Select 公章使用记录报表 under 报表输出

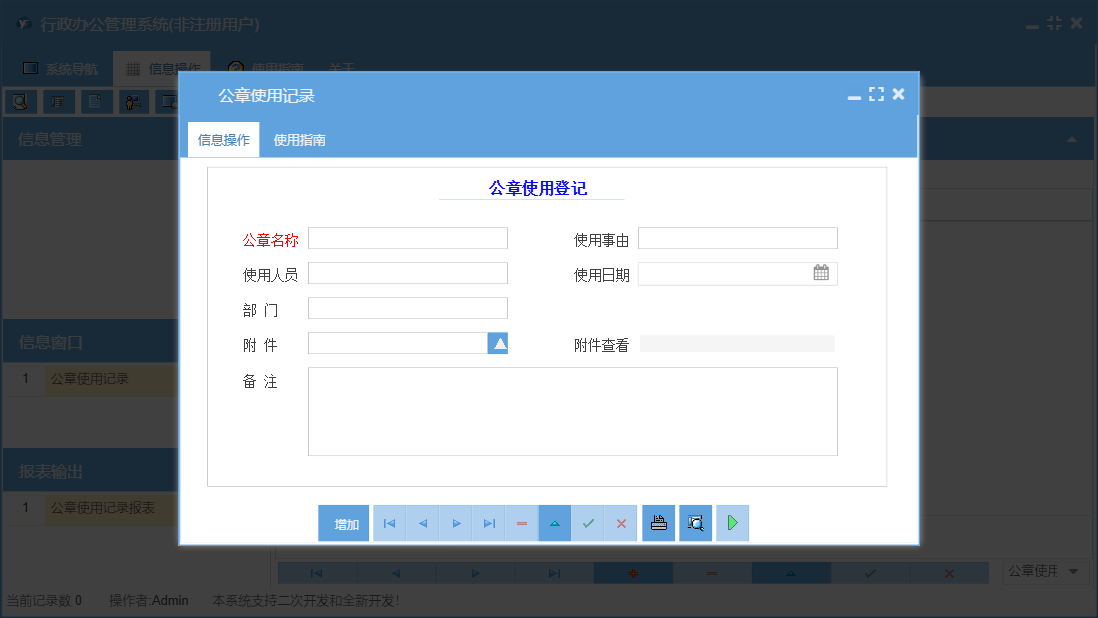coord(105,507)
